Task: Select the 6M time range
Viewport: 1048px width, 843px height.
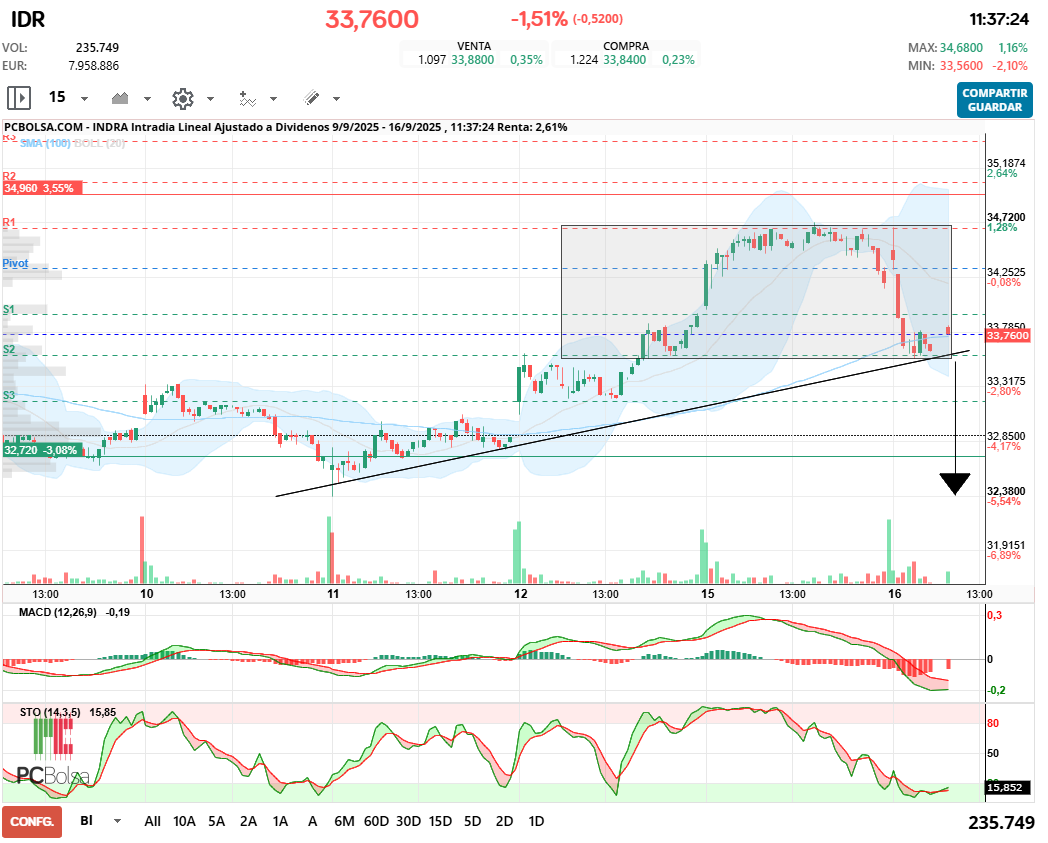Action: [344, 821]
